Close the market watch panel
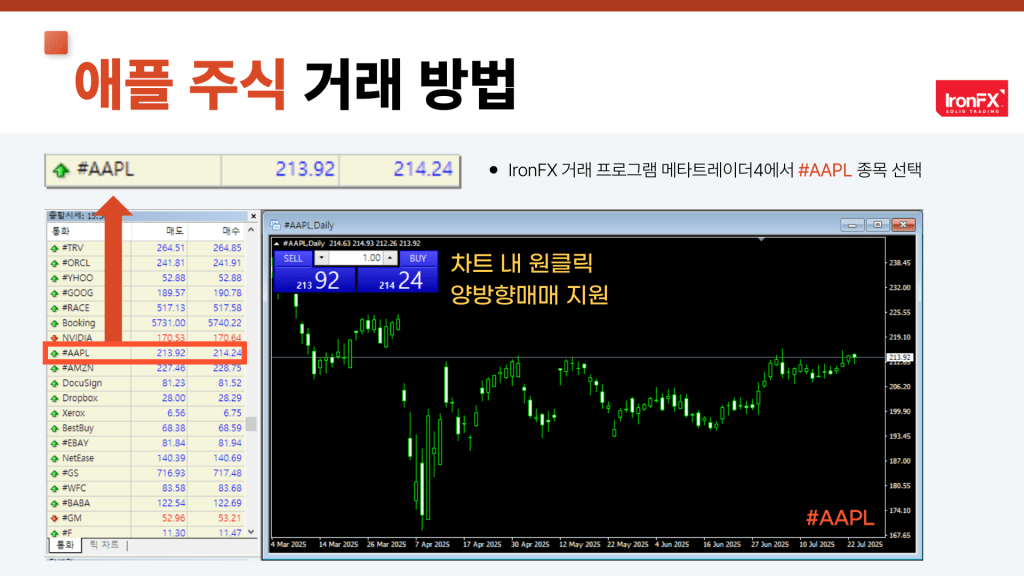The width and height of the screenshot is (1024, 576). (x=253, y=216)
